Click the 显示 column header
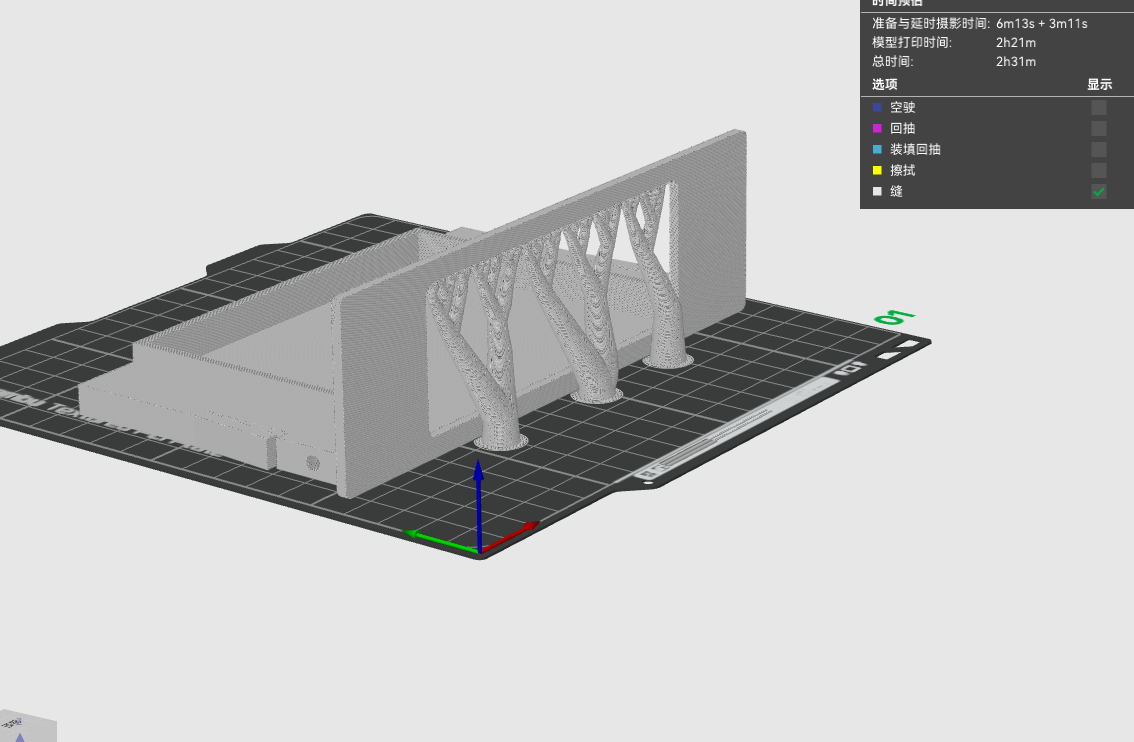The height and width of the screenshot is (742, 1134). point(1099,85)
